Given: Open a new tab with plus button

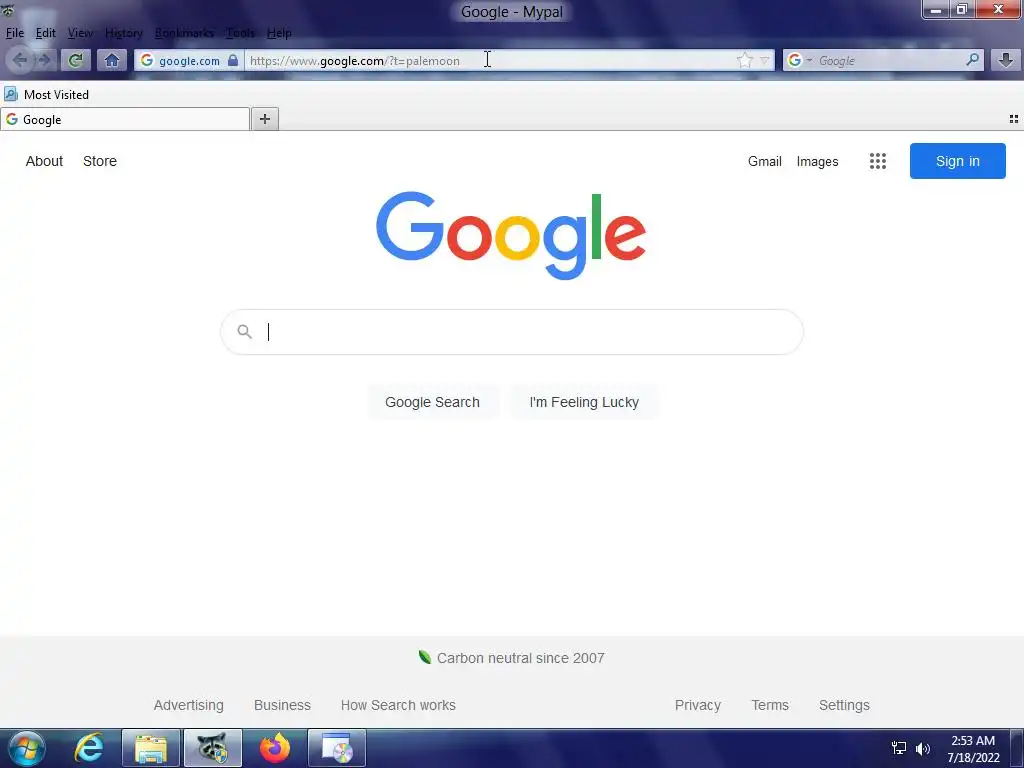Looking at the screenshot, I should 264,119.
